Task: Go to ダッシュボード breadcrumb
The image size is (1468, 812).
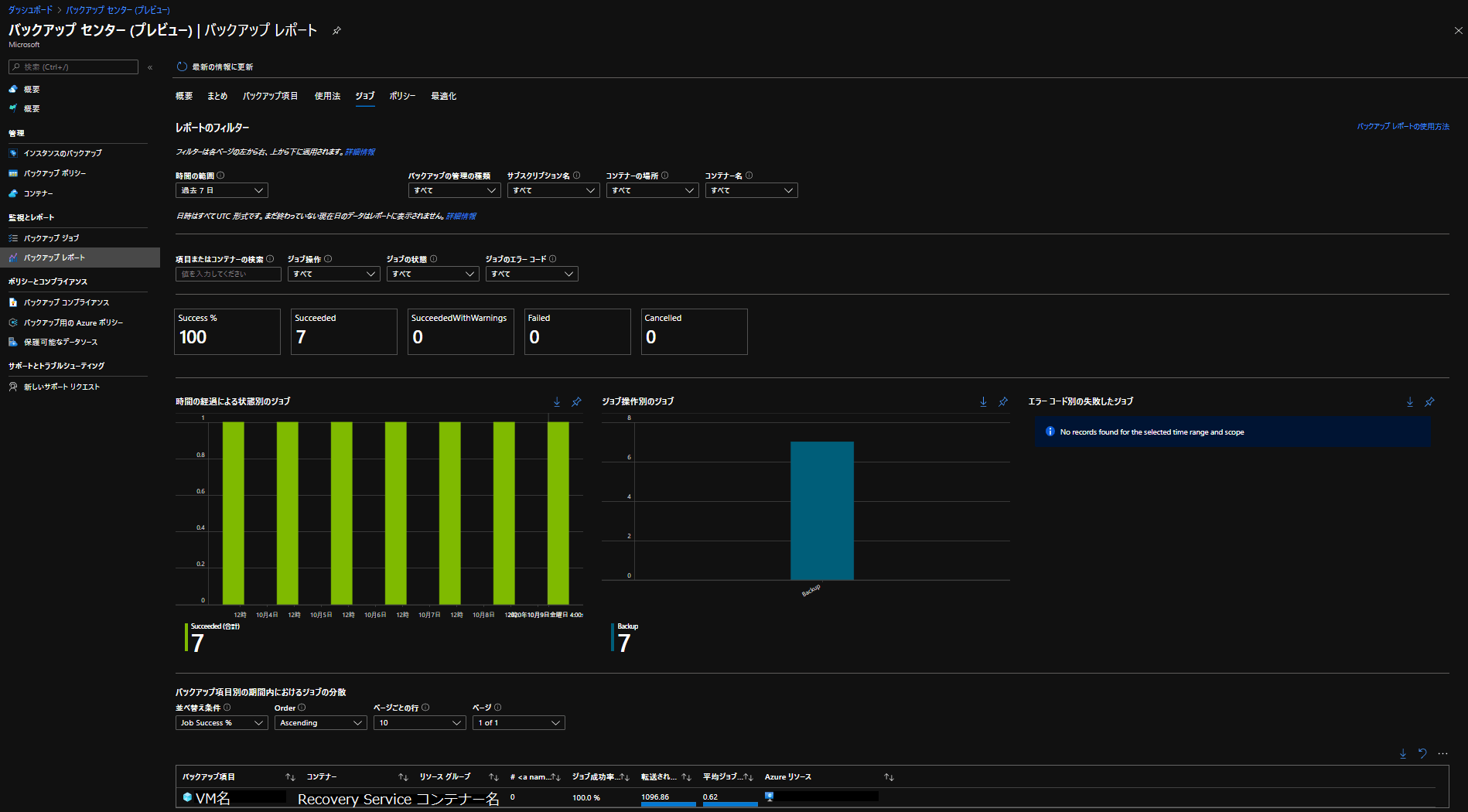Action: (x=30, y=10)
